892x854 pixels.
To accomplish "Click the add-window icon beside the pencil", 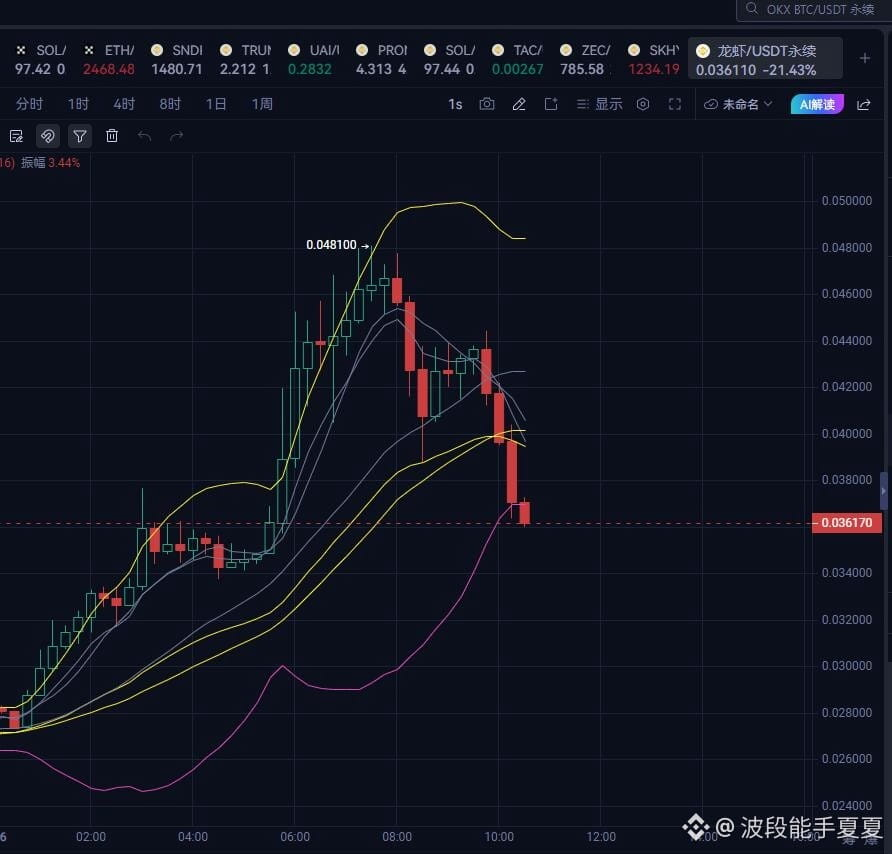I will point(551,104).
